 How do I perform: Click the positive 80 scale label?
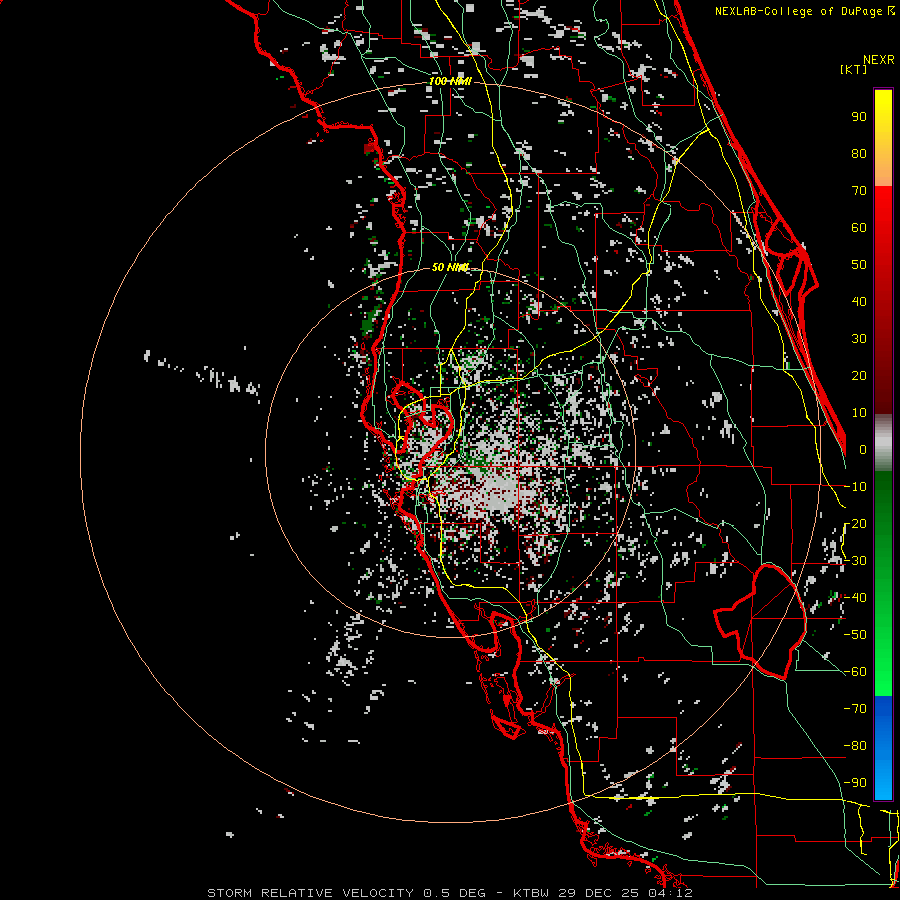(859, 154)
